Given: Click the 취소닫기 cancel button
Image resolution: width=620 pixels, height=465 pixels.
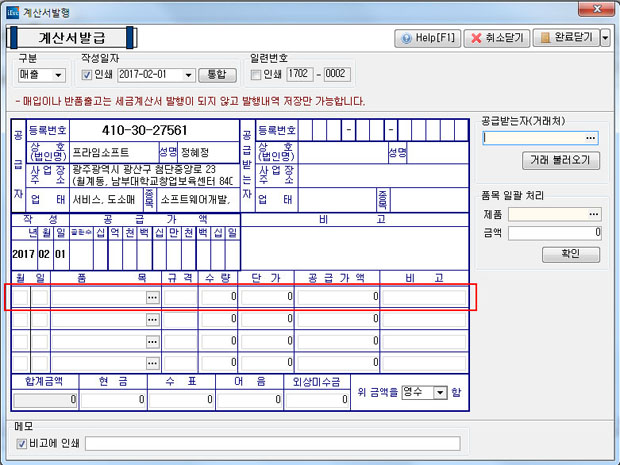Looking at the screenshot, I should point(496,38).
